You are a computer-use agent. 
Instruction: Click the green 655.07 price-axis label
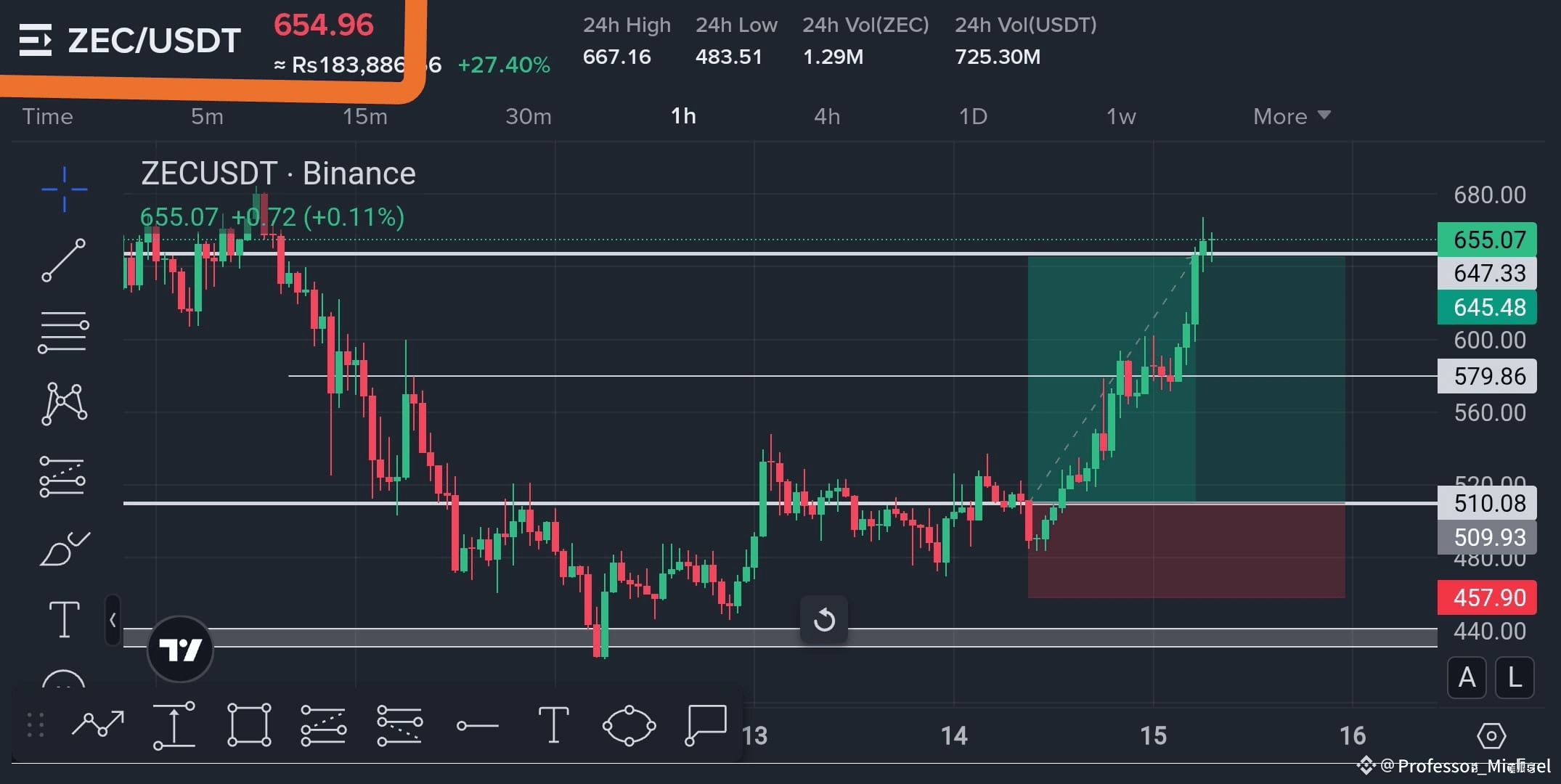pos(1487,240)
